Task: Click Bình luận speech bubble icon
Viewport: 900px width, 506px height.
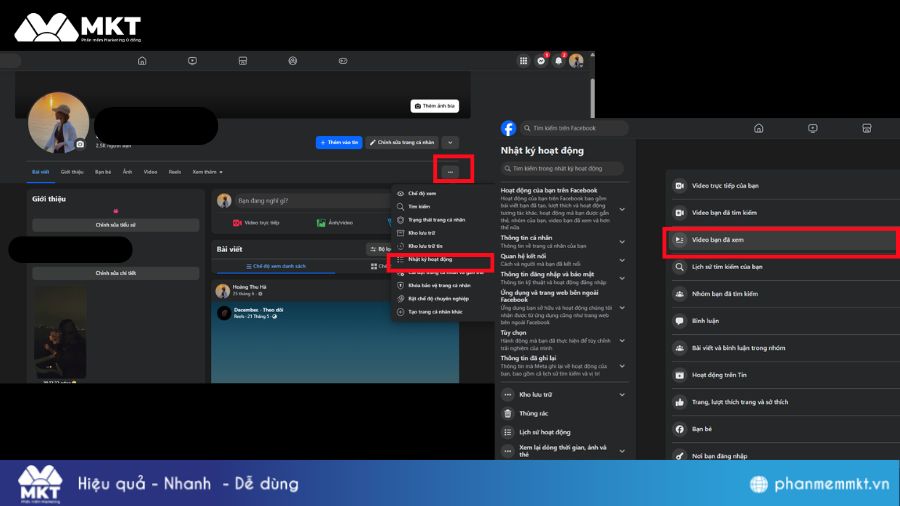Action: (680, 321)
